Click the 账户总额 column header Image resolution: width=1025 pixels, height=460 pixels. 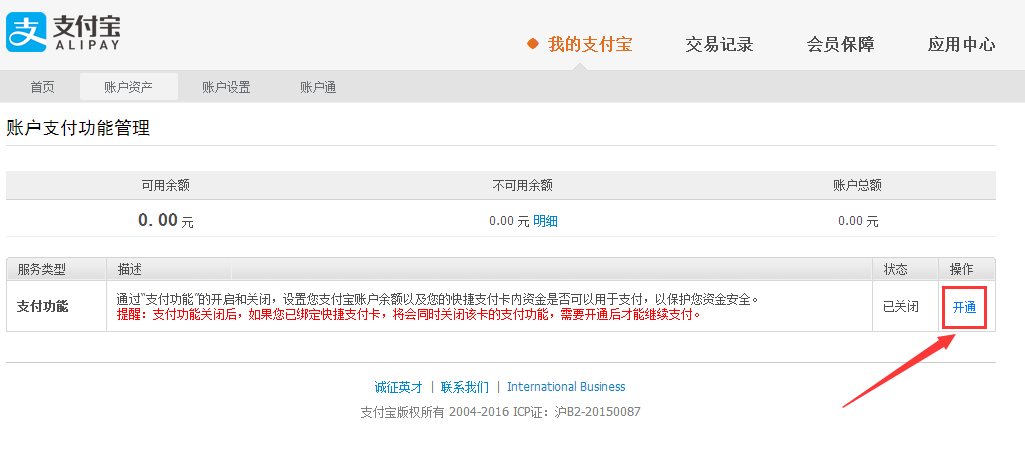(x=858, y=186)
